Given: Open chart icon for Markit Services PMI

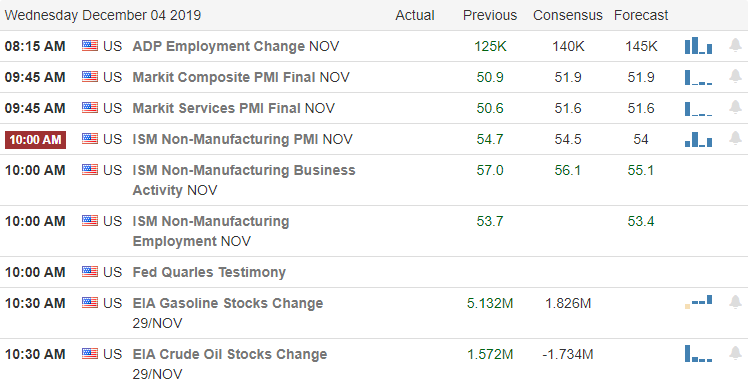Looking at the screenshot, I should click(698, 108).
